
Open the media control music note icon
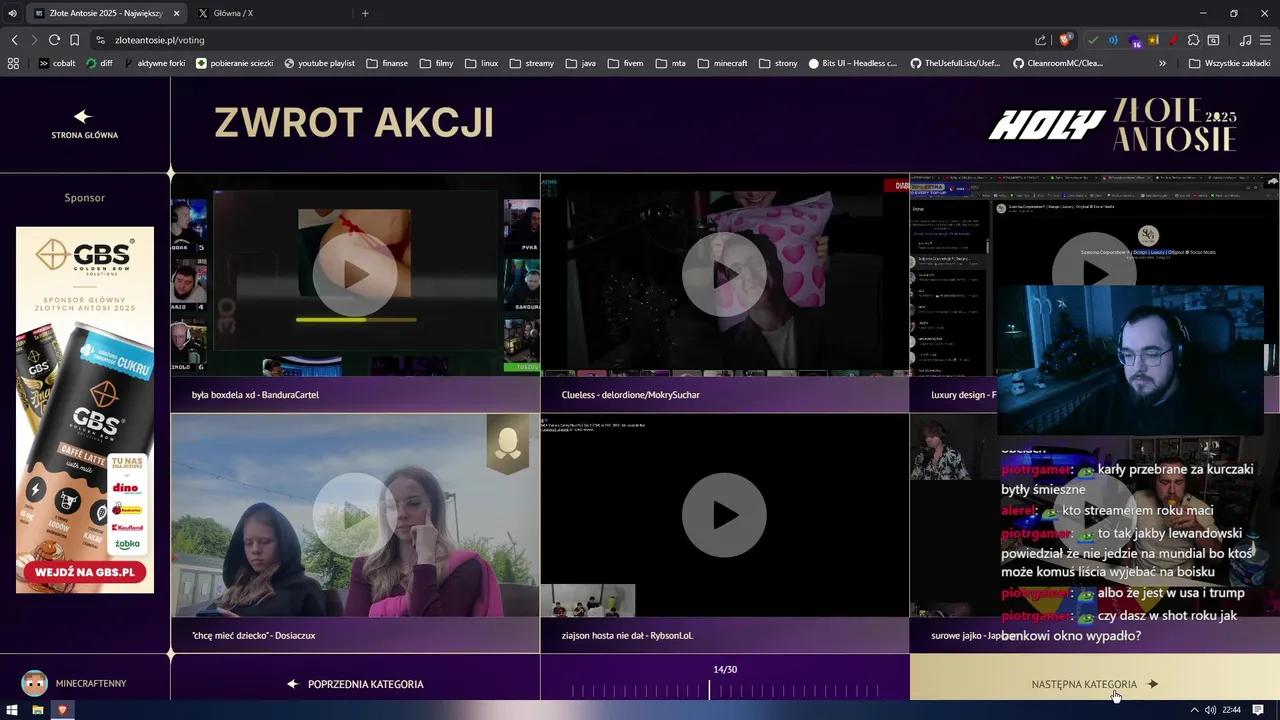click(1245, 40)
